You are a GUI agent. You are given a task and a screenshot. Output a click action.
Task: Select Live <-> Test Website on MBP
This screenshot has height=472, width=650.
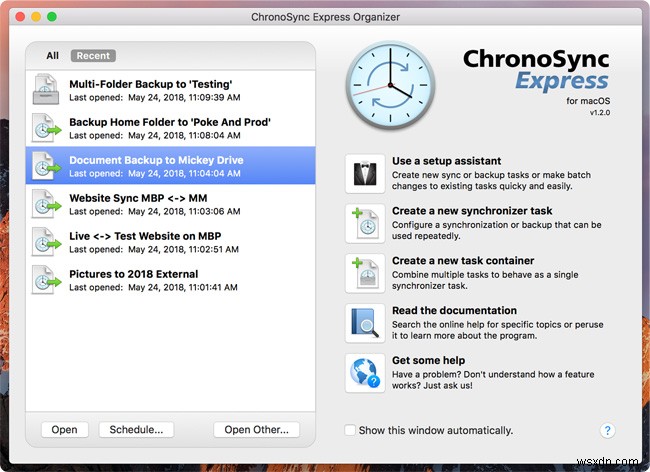170,242
